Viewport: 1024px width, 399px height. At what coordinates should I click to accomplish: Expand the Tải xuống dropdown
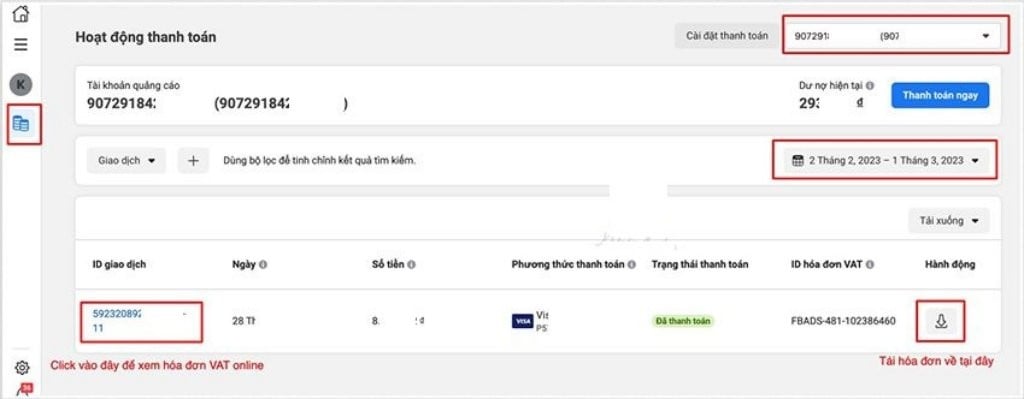pos(949,221)
